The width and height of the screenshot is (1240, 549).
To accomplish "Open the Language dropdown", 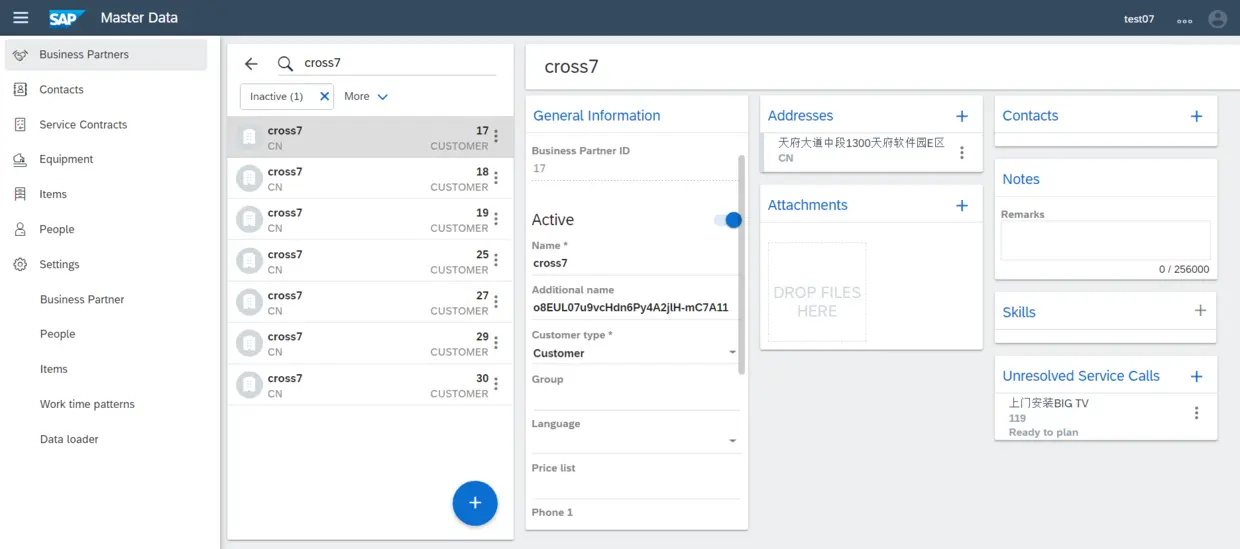I will tap(634, 441).
